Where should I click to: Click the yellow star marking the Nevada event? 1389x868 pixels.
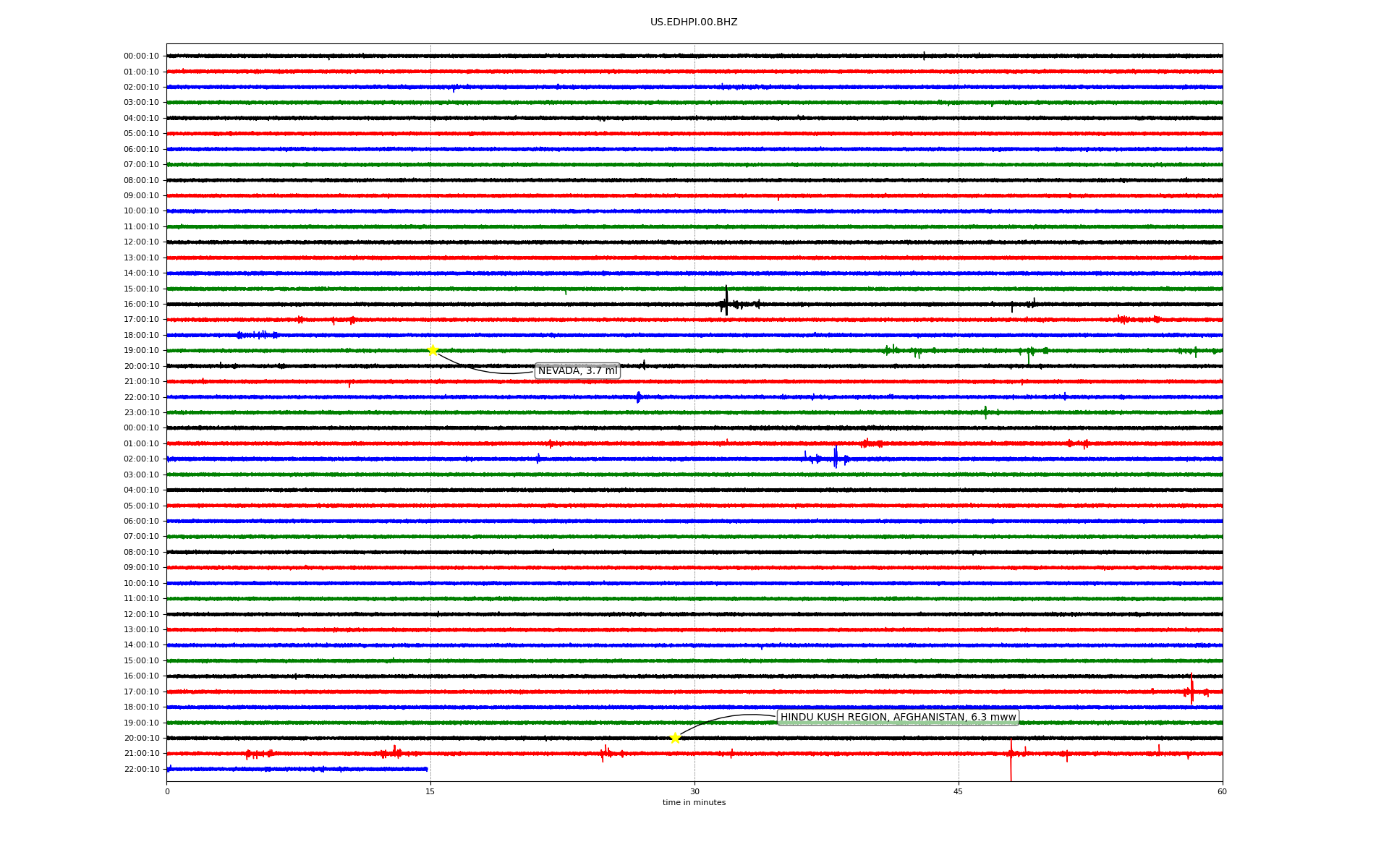coord(433,351)
